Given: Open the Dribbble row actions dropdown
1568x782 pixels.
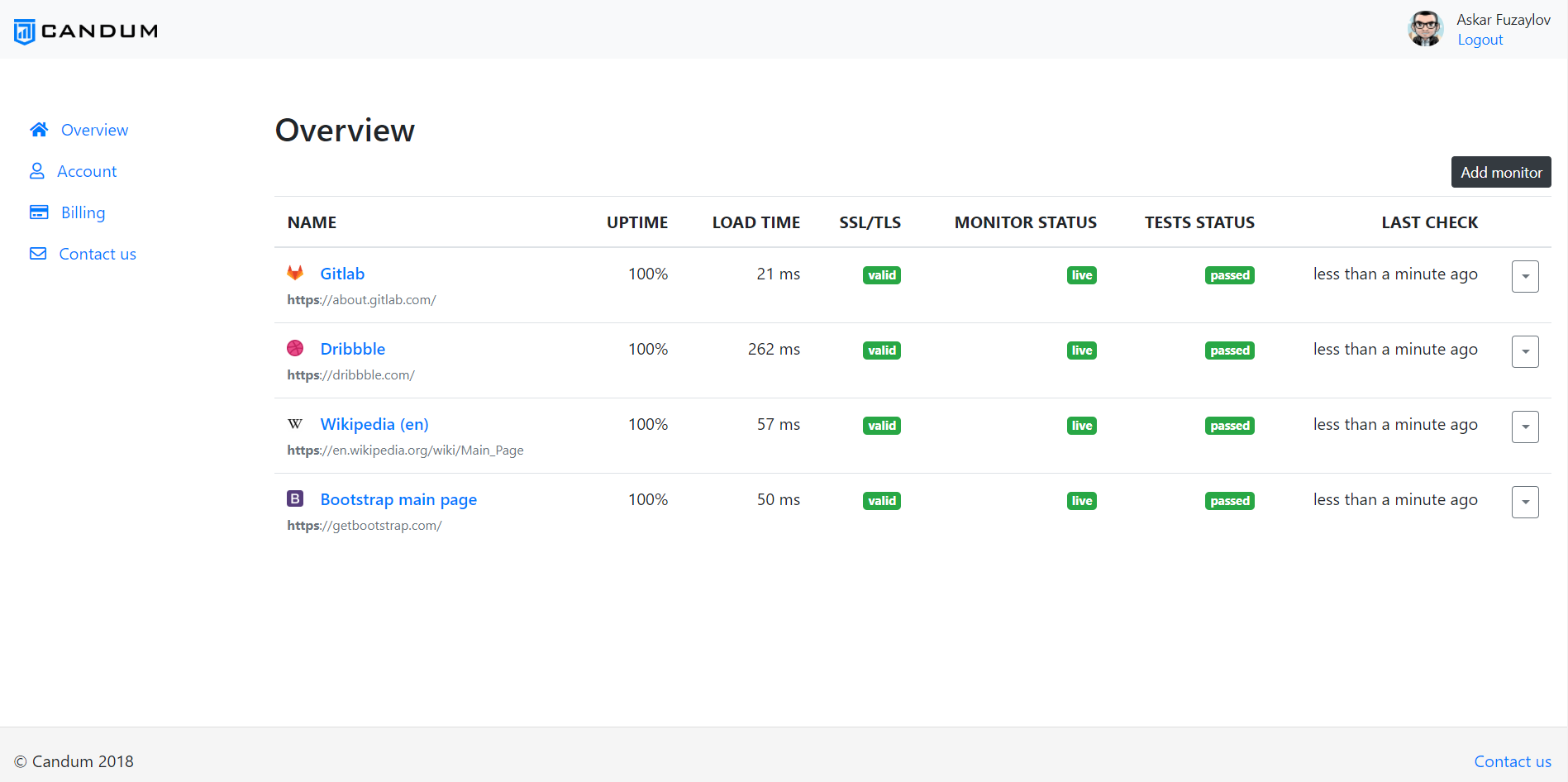Looking at the screenshot, I should tap(1525, 351).
